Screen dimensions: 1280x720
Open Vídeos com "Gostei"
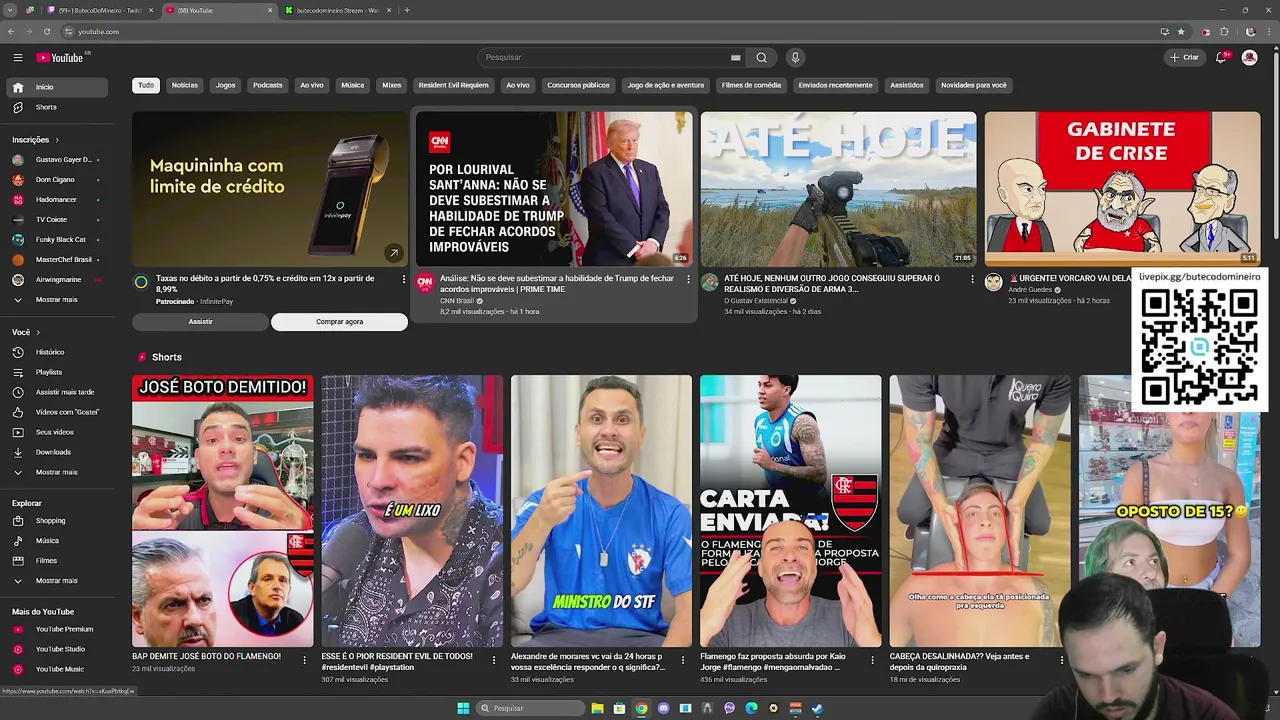pos(59,412)
